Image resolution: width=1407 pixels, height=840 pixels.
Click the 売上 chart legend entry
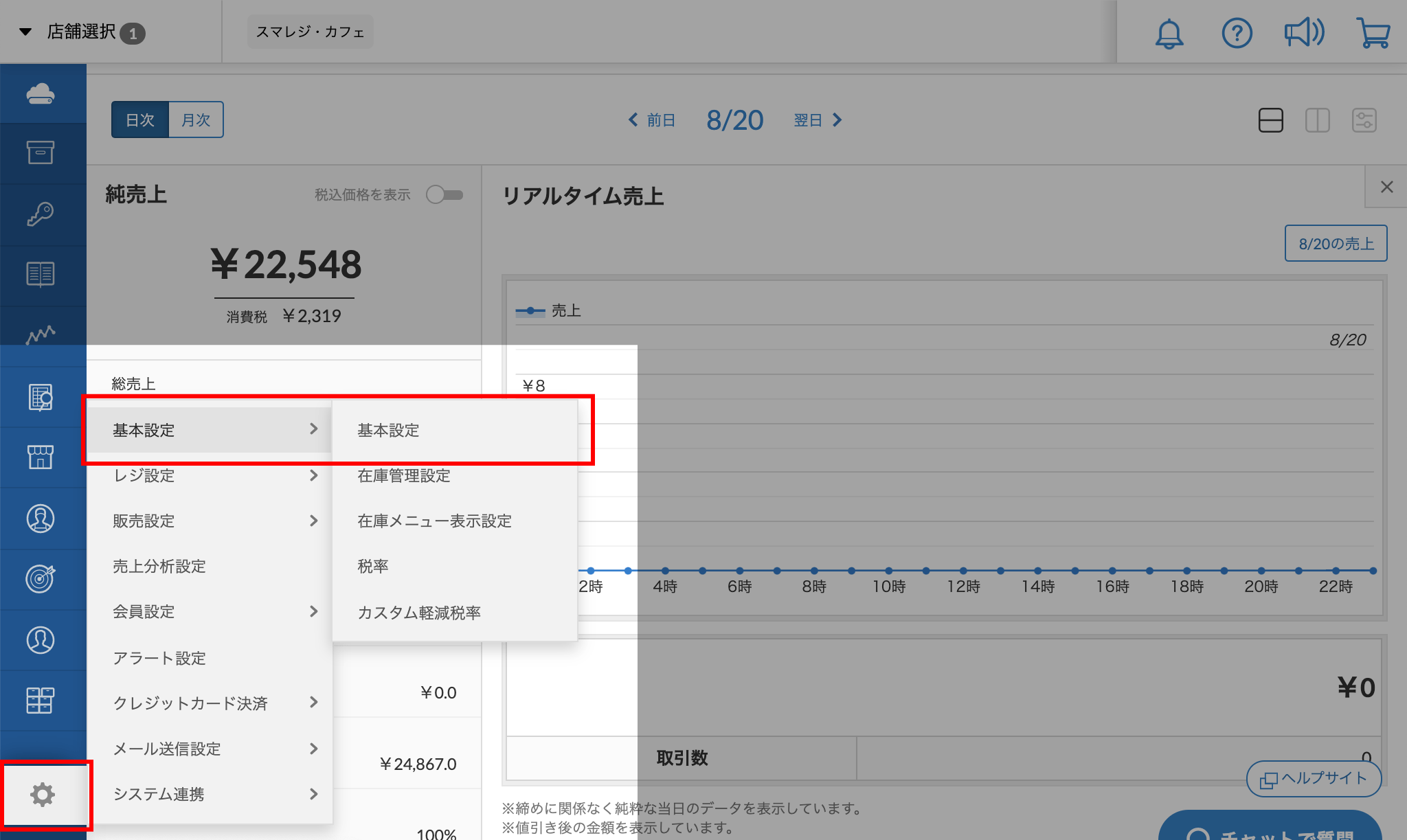(x=548, y=310)
